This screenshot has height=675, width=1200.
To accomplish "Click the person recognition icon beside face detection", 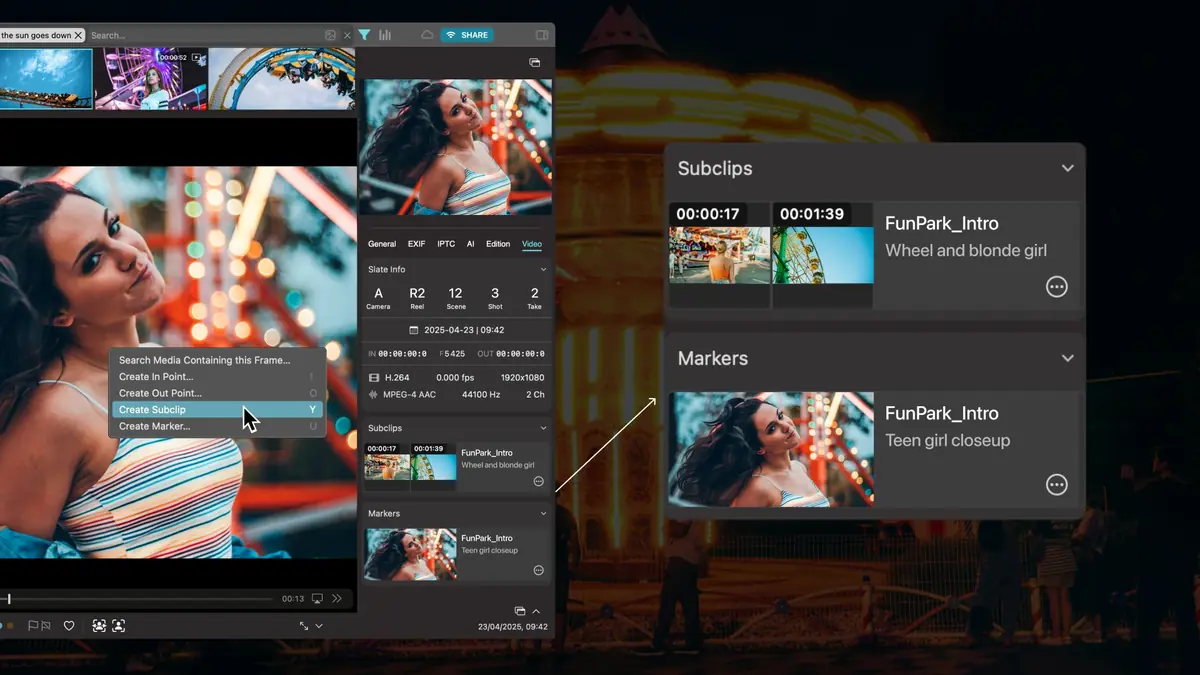I will point(117,625).
